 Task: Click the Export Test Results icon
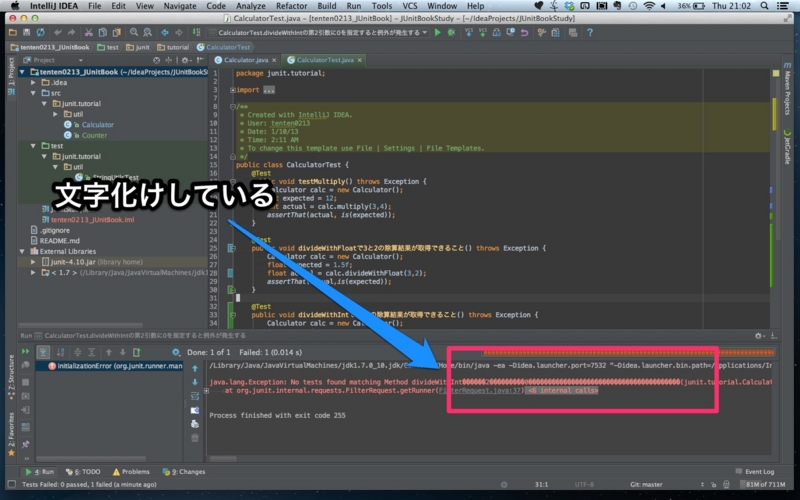[137, 352]
